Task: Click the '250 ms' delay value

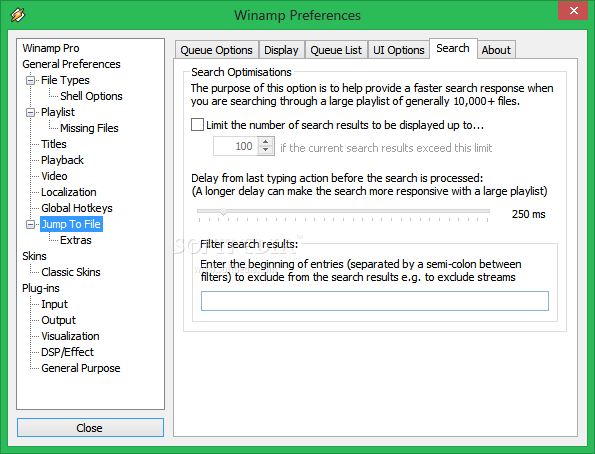Action: [528, 214]
